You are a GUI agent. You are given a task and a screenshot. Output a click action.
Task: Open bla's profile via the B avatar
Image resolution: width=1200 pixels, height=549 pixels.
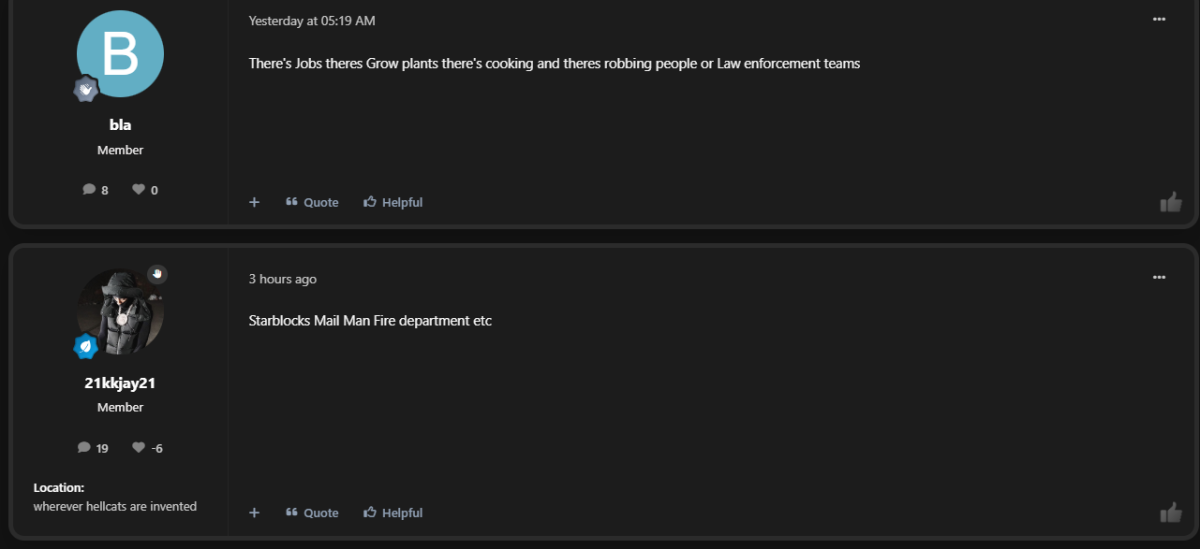(120, 54)
